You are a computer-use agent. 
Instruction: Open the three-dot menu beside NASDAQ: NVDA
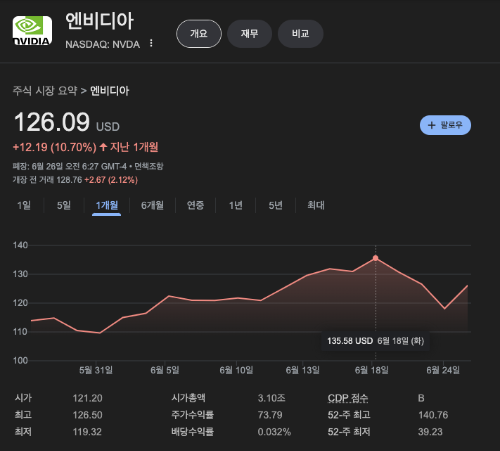[x=151, y=43]
